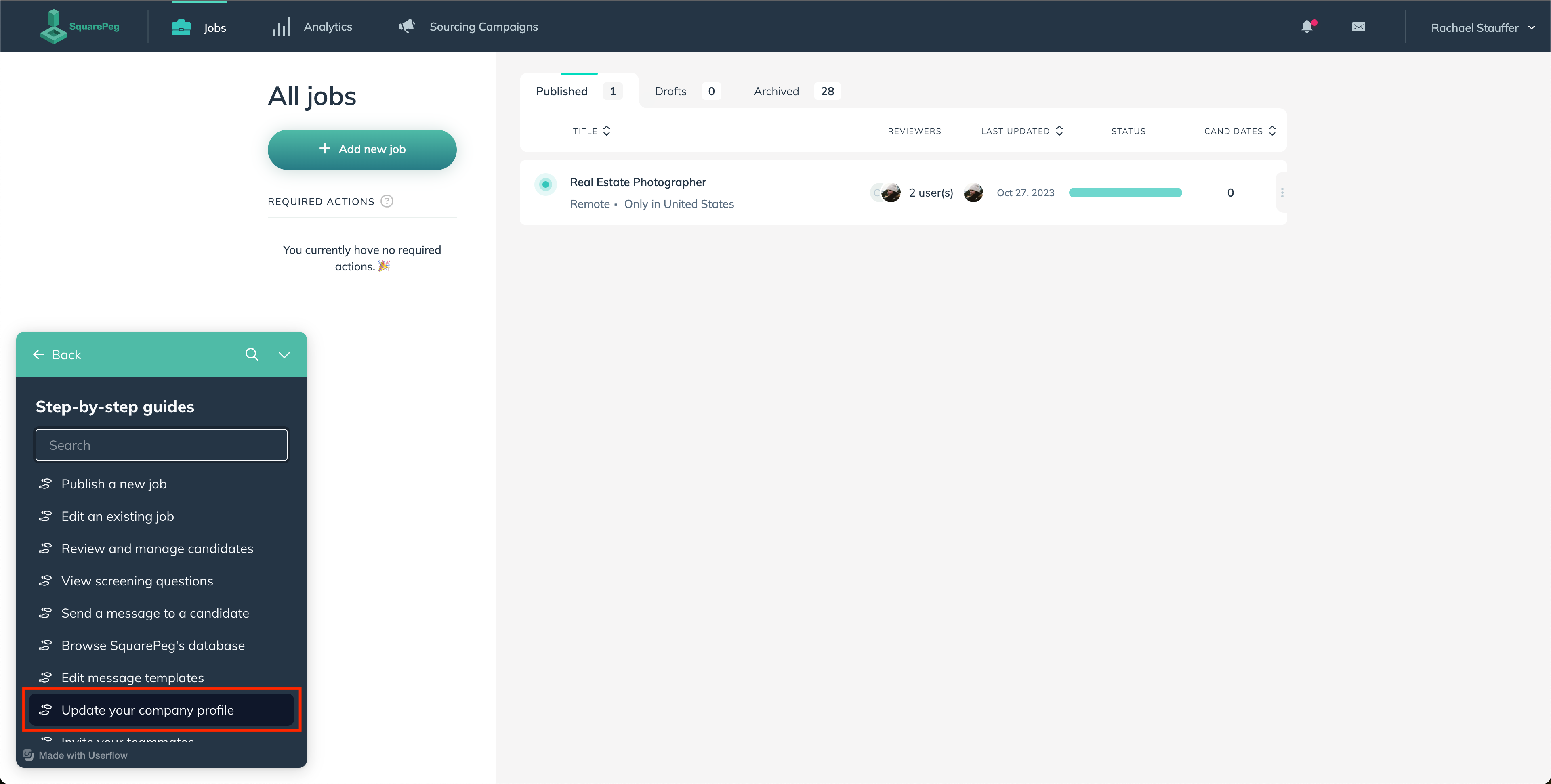Viewport: 1551px width, 784px height.
Task: Switch to the Archived tab
Action: (x=797, y=91)
